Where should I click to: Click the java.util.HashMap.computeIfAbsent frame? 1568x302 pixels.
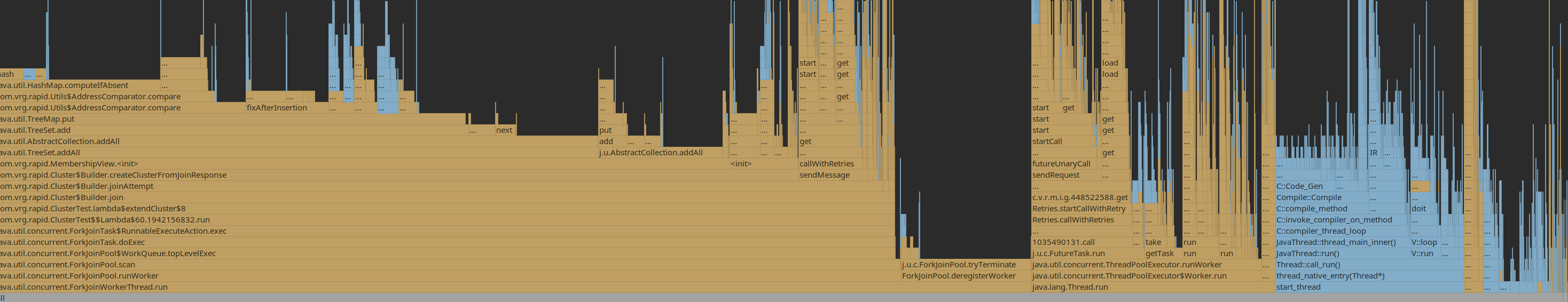(80, 86)
